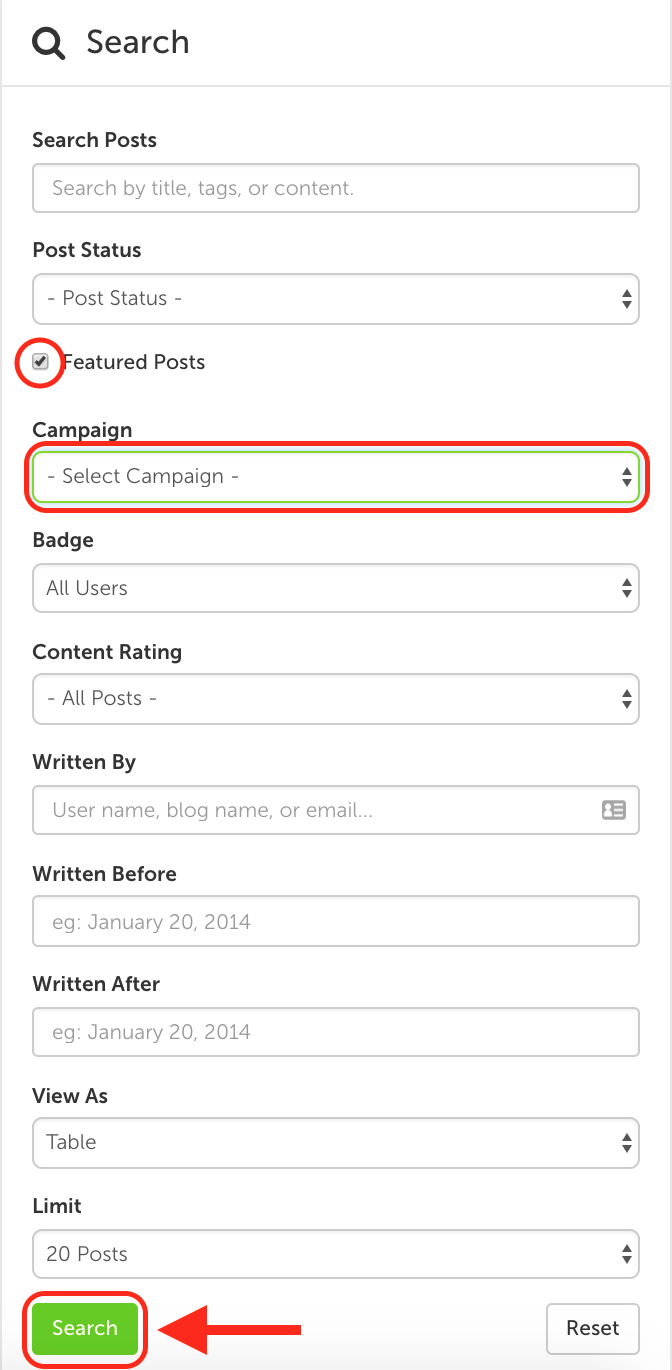The width and height of the screenshot is (672, 1370).
Task: Open the Content Rating dropdown
Action: [x=335, y=698]
